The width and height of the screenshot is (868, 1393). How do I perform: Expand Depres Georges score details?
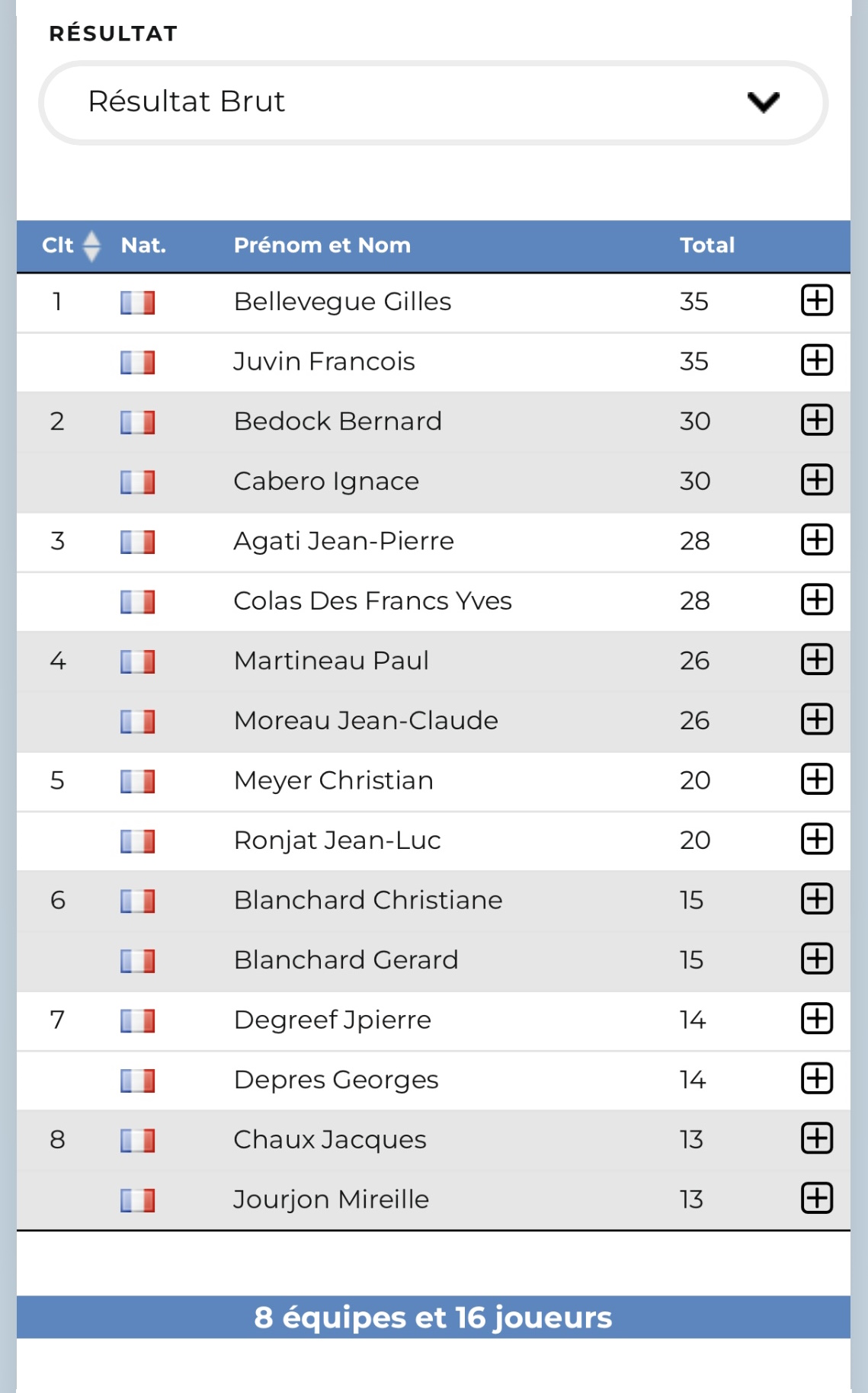[x=816, y=1079]
